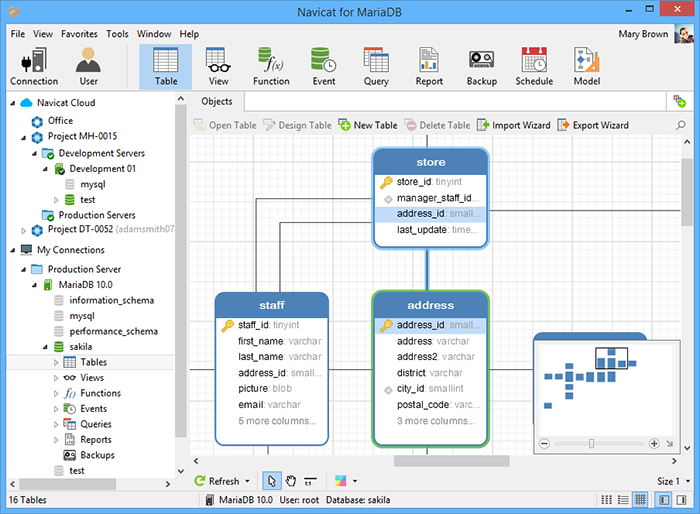Open the File menu
The image size is (700, 514).
[18, 34]
